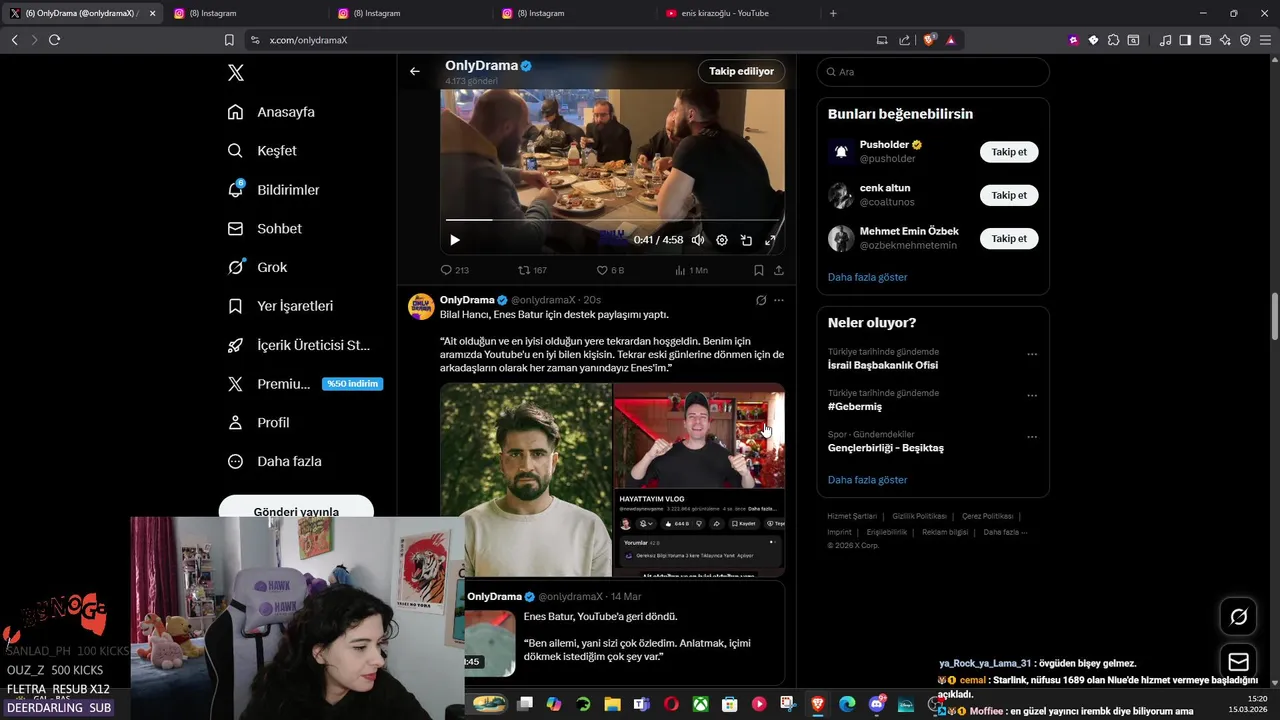Open Grok from the sidebar
1280x720 pixels.
tap(257, 268)
